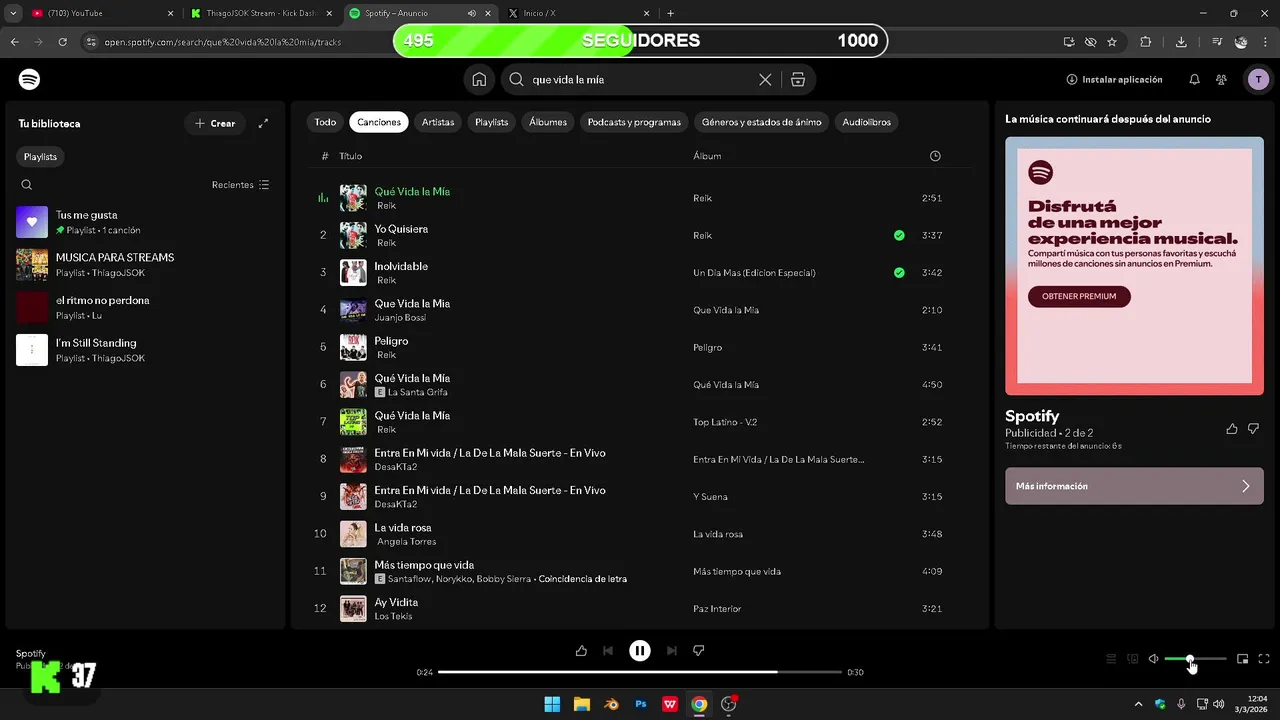This screenshot has height=720, width=1280.
Task: Select Canciones filter tab
Action: [x=379, y=122]
